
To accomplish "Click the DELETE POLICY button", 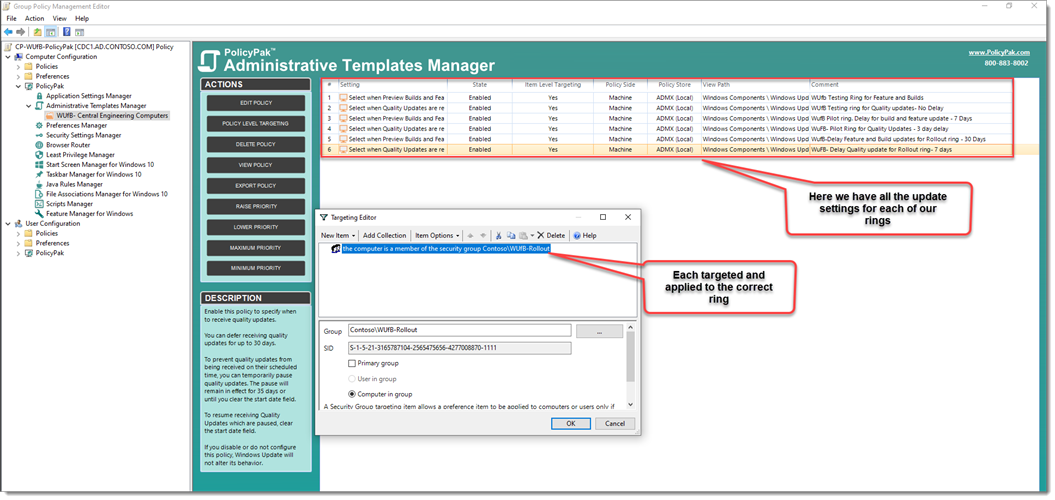I will tap(256, 144).
